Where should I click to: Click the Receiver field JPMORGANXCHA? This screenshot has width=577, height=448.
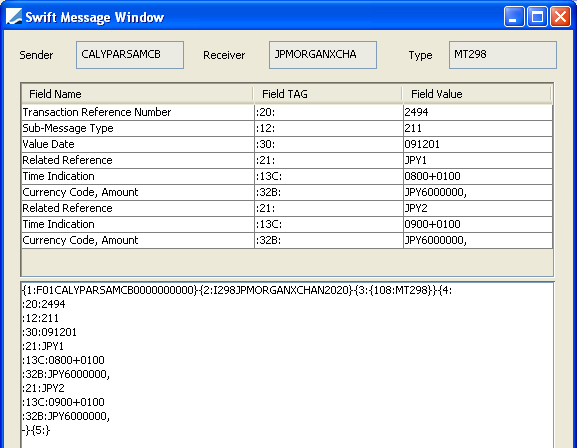[323, 55]
